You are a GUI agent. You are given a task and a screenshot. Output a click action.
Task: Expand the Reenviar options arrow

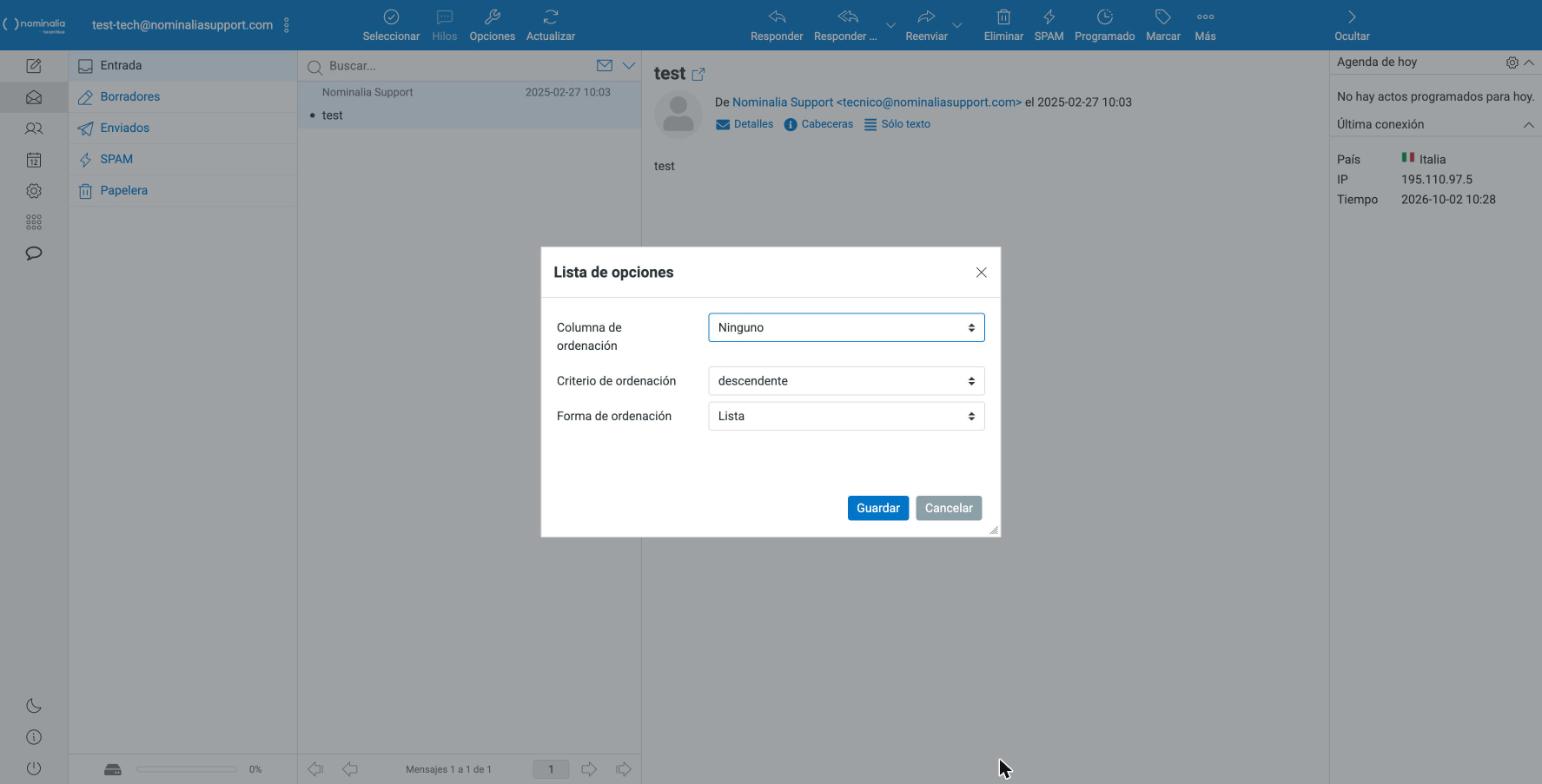[957, 25]
